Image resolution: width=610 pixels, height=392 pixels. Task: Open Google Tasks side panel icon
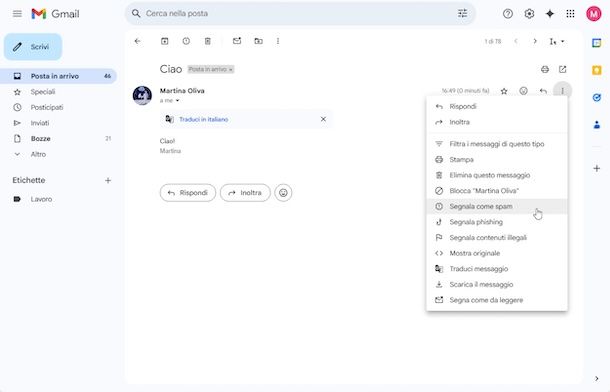tap(596, 98)
